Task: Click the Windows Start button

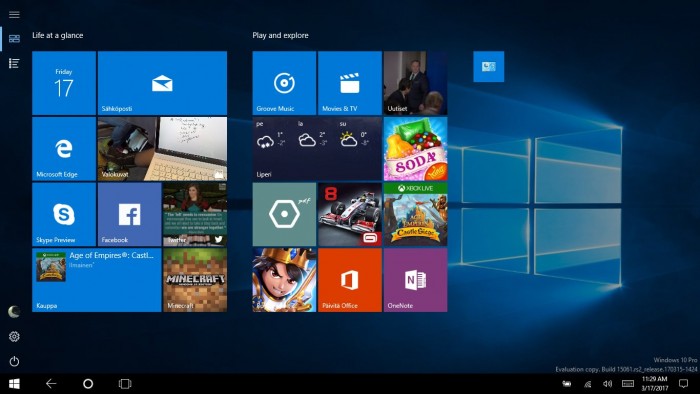Action: (x=14, y=384)
